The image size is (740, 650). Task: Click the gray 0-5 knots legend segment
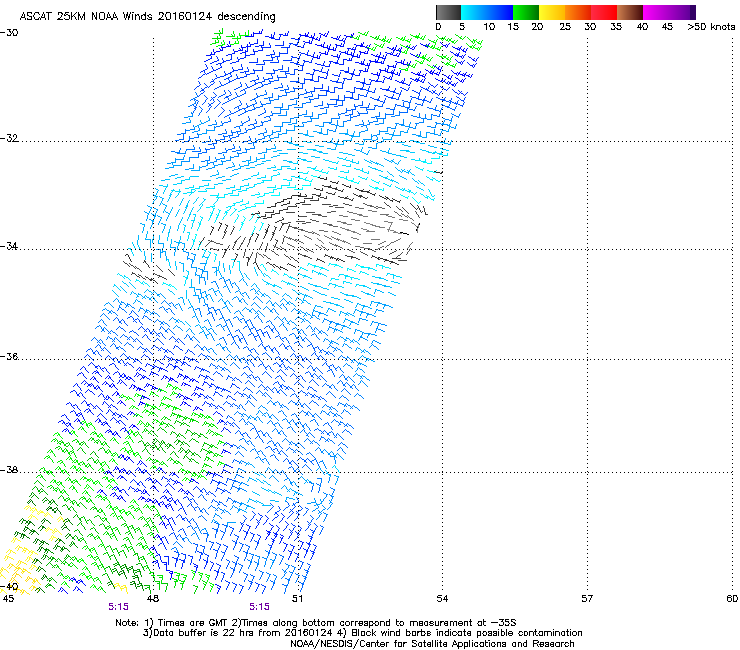(x=448, y=12)
